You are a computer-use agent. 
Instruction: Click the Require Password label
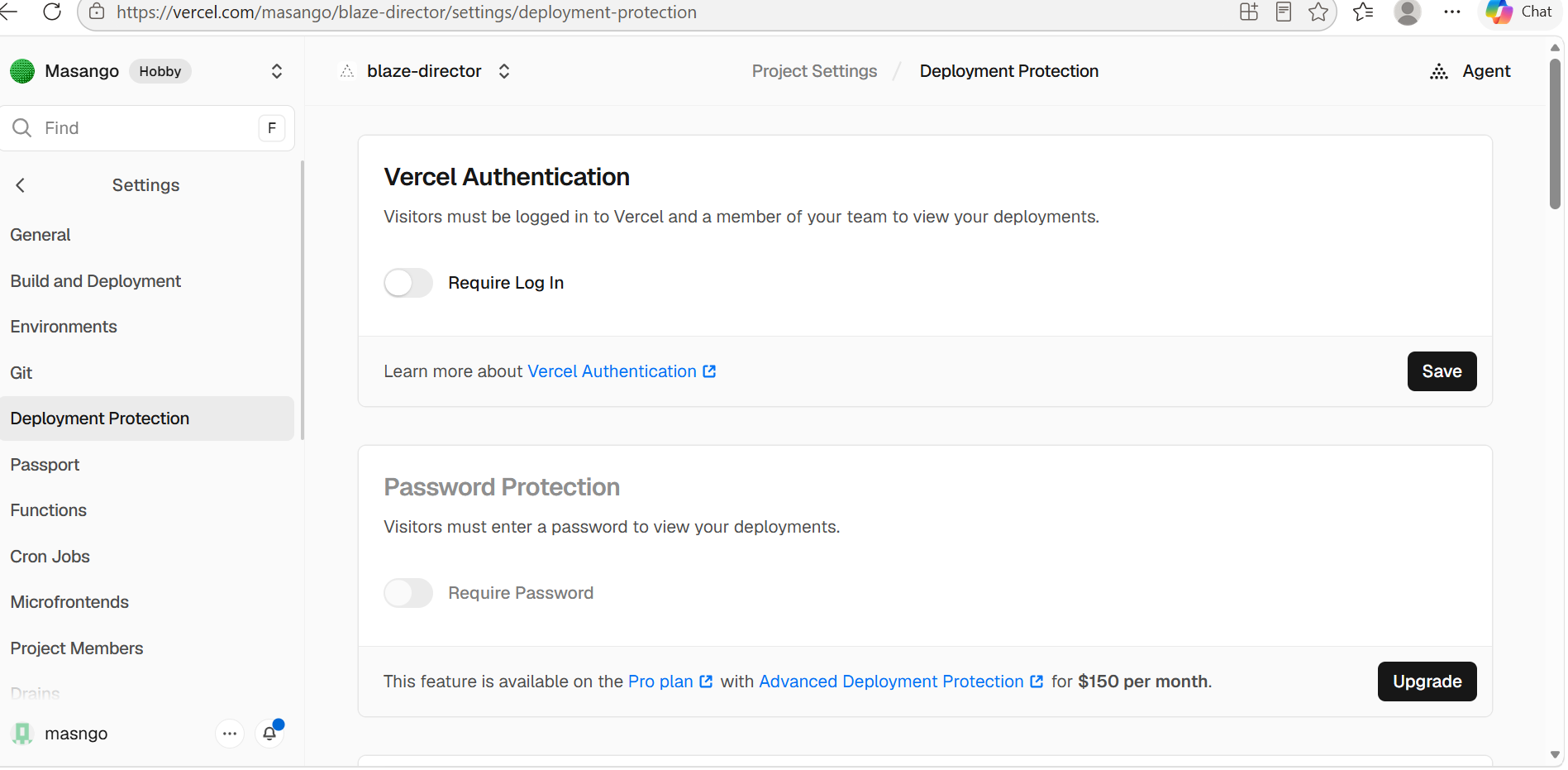521,593
